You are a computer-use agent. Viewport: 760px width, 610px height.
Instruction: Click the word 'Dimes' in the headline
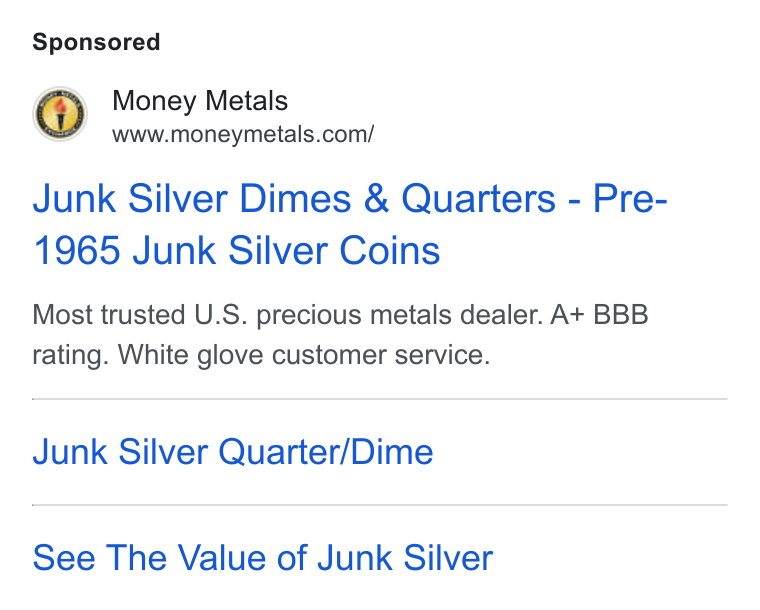pos(295,199)
